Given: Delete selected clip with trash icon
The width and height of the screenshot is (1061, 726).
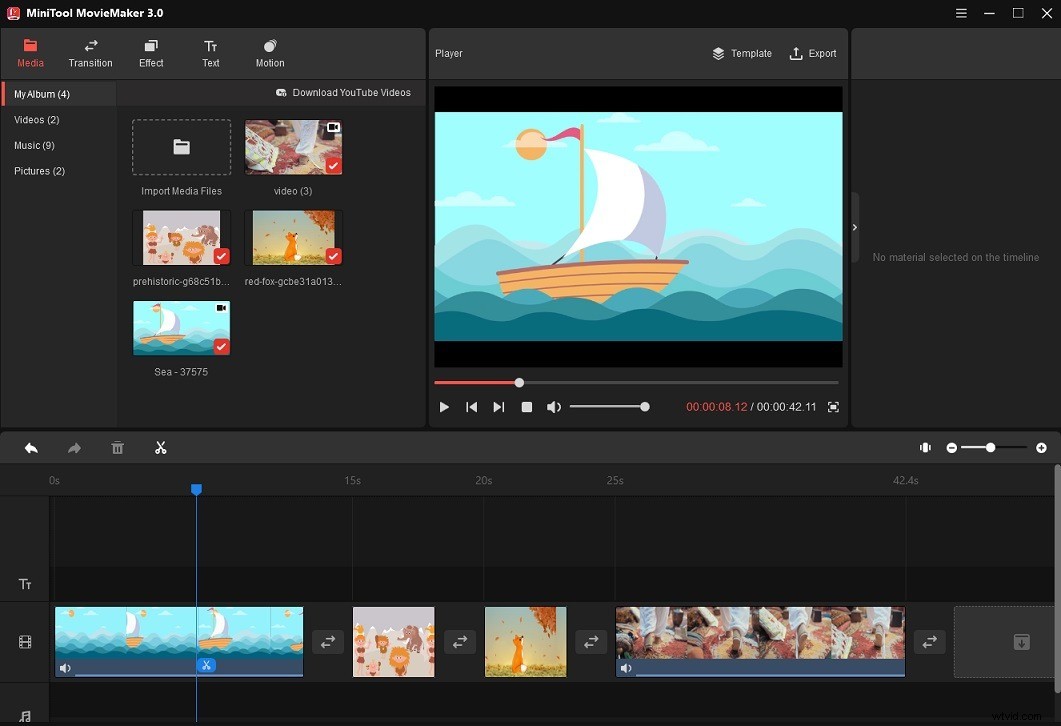Looking at the screenshot, I should [x=117, y=447].
